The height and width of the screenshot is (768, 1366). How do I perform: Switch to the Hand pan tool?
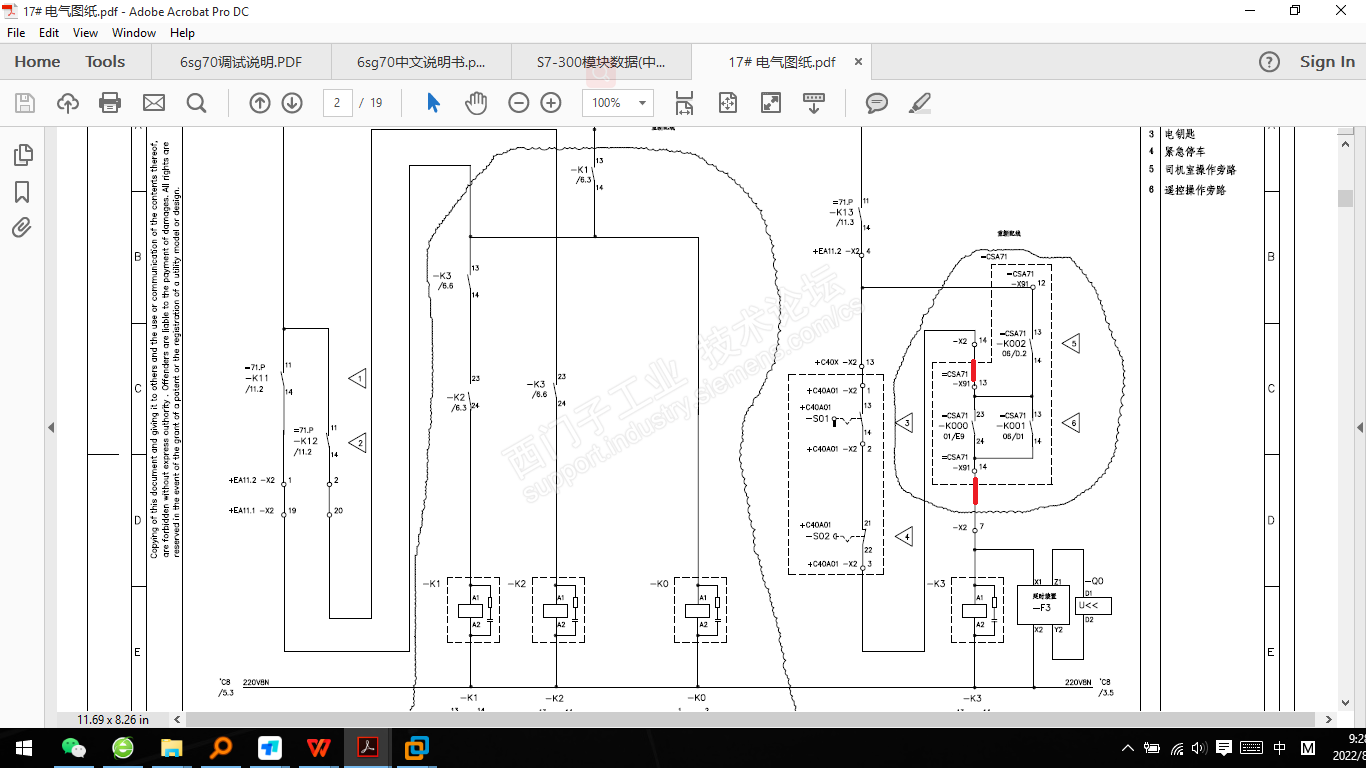click(476, 103)
